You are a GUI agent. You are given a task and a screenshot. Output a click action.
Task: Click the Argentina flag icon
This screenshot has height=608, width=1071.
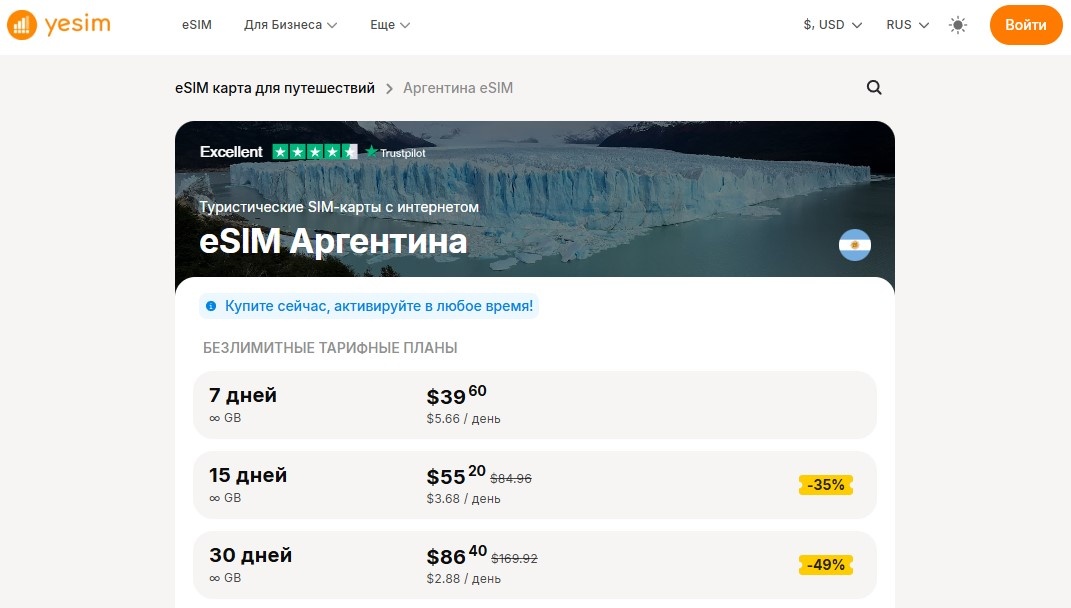855,245
